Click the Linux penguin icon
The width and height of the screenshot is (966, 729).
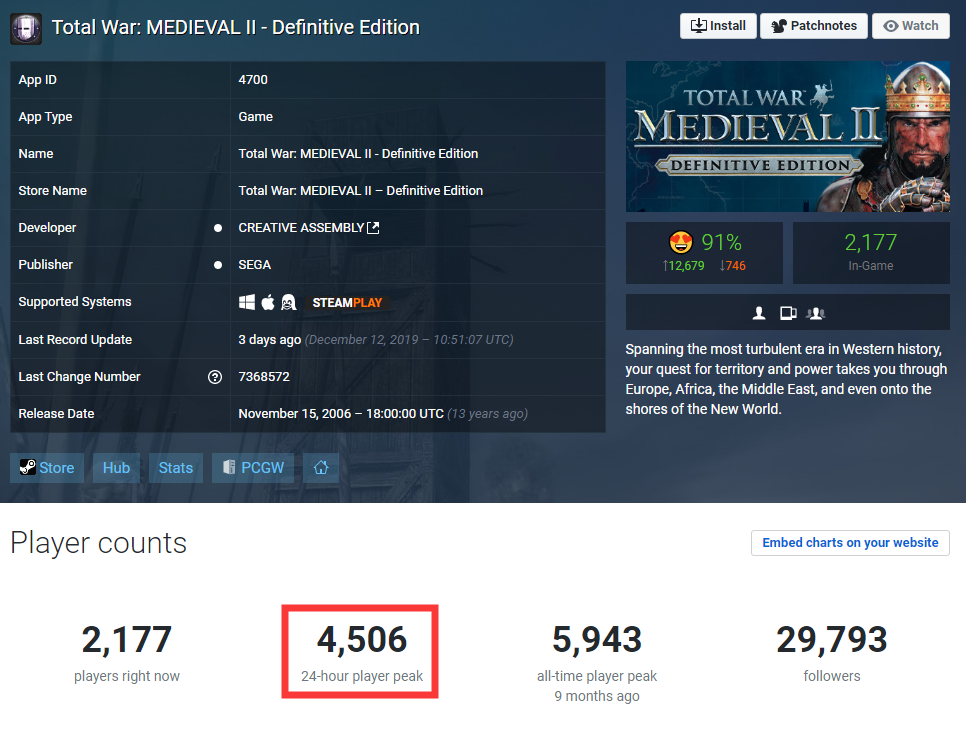(x=287, y=302)
